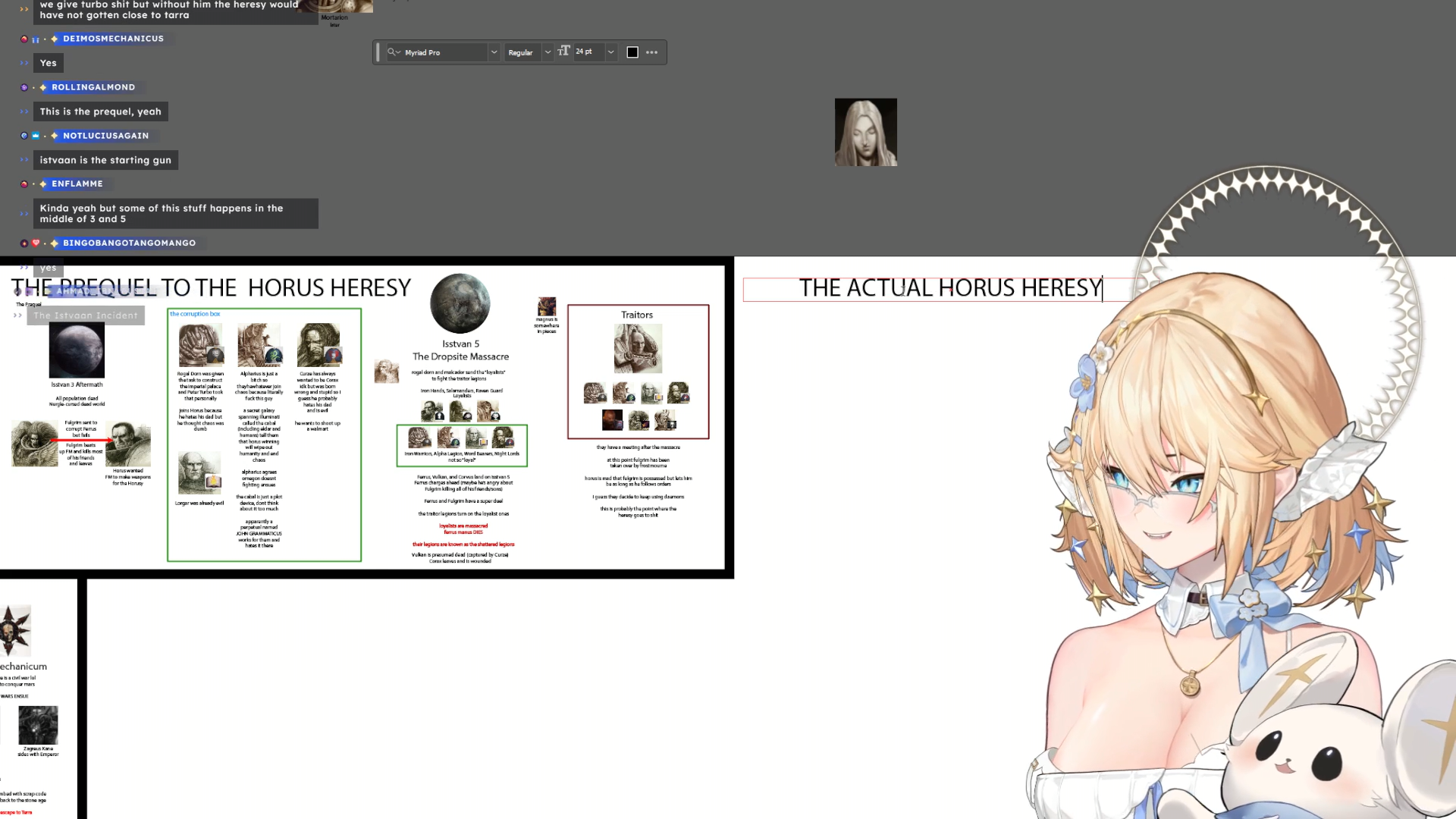Image resolution: width=1456 pixels, height=819 pixels.
Task: Click the contextual bar drag handle
Action: pos(378,52)
